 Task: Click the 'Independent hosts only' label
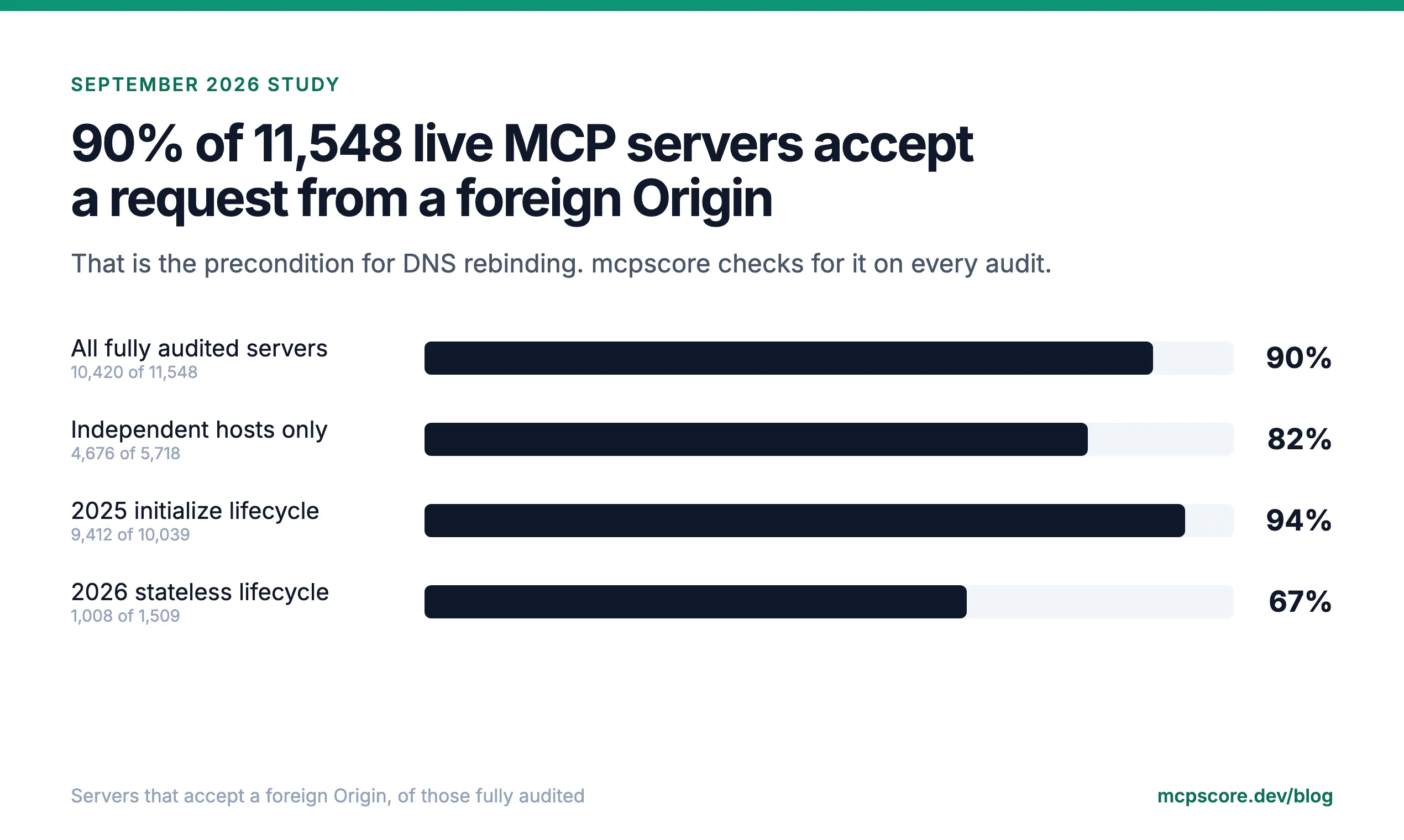pyautogui.click(x=200, y=430)
